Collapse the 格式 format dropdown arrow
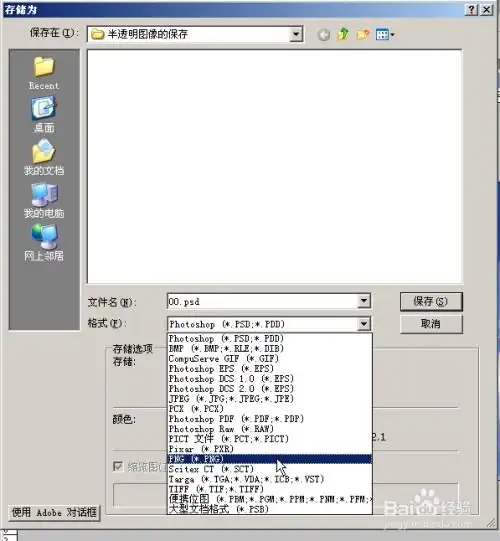This screenshot has height=541, width=500. 364,324
